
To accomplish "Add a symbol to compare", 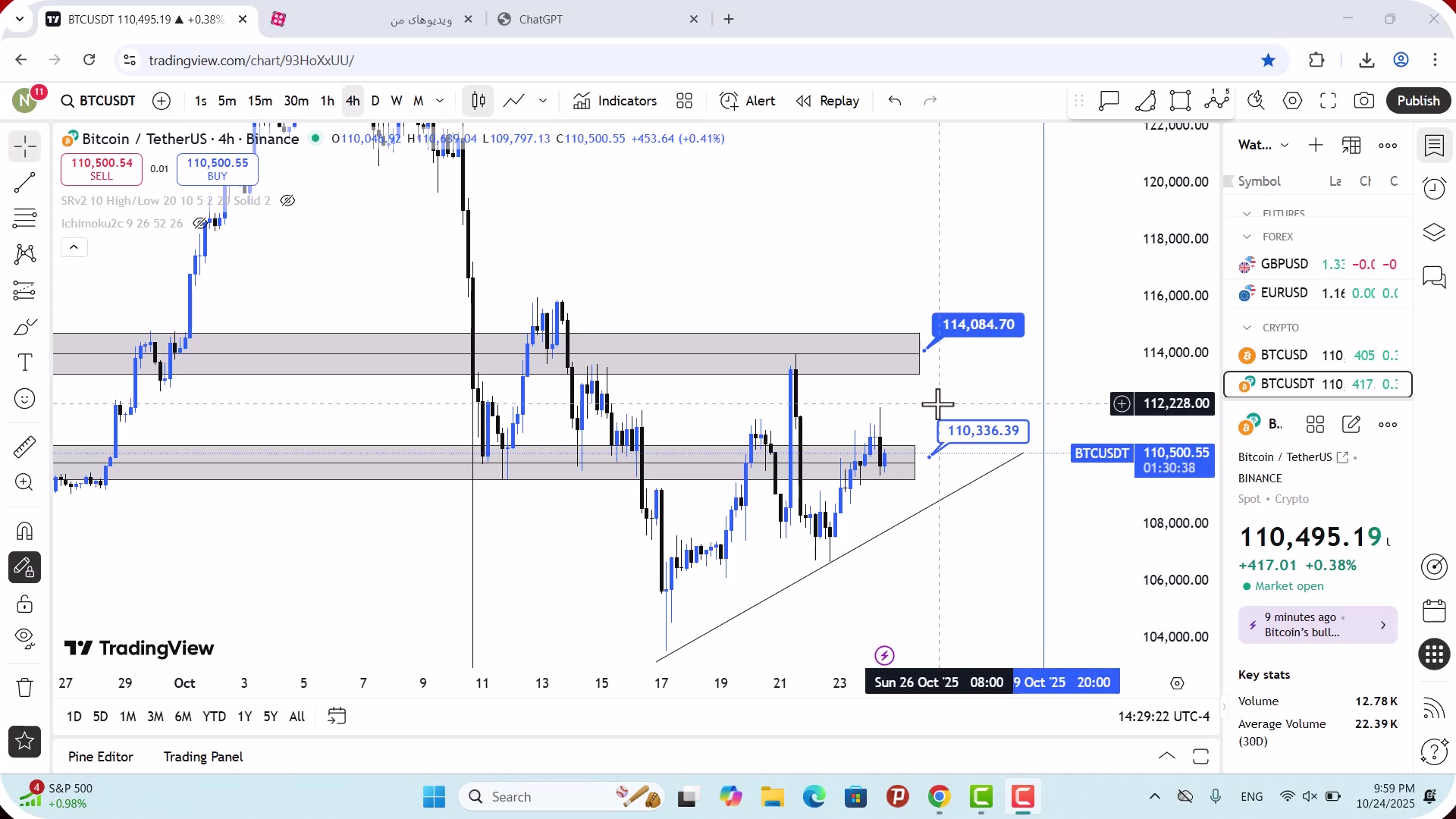I will click(162, 101).
